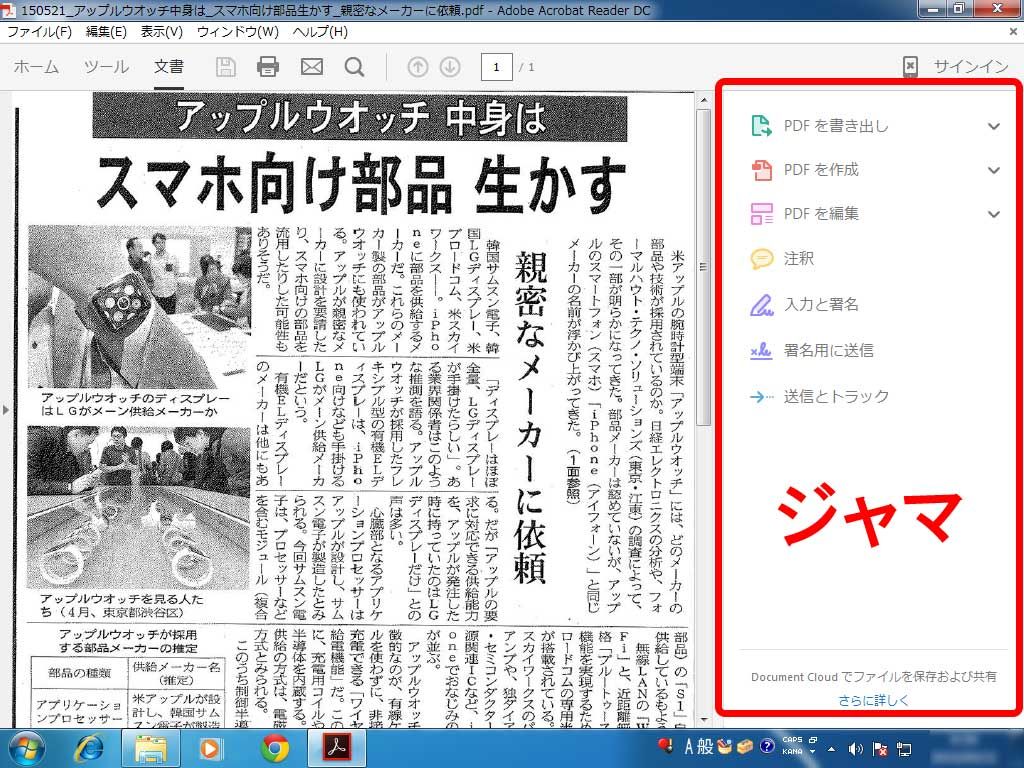Expand the PDF を編集 chevron
This screenshot has width=1024, height=768.
click(994, 214)
